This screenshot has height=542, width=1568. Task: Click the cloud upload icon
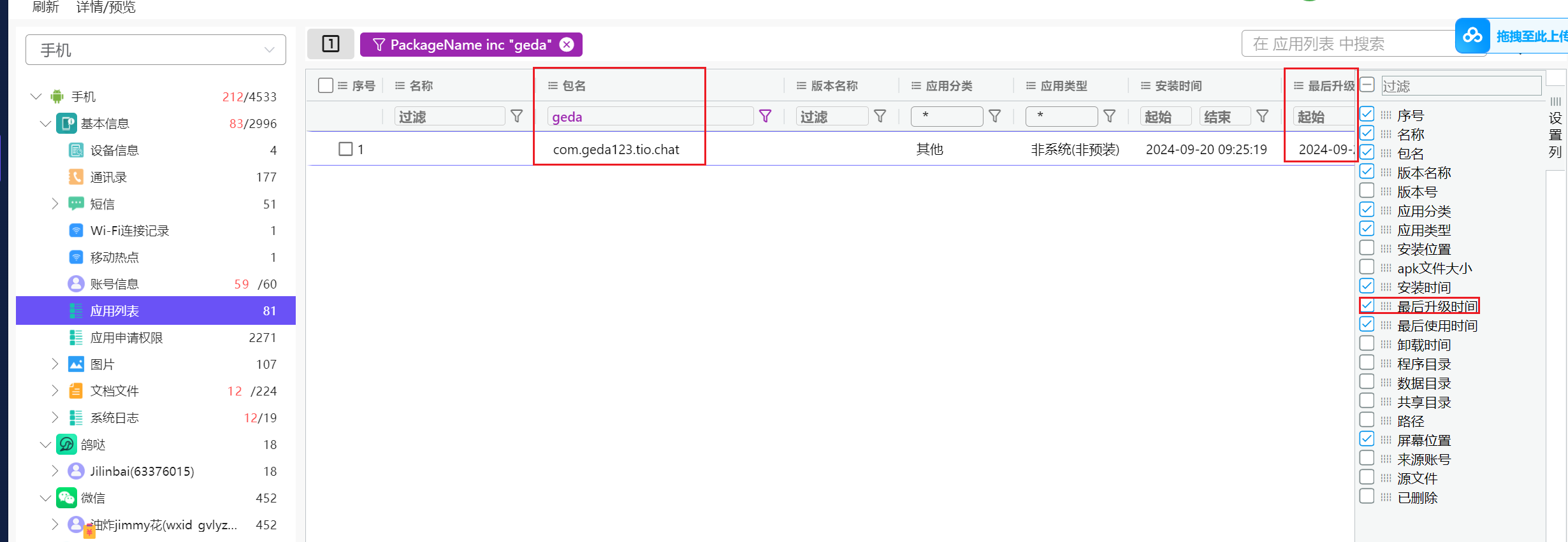coord(1472,36)
